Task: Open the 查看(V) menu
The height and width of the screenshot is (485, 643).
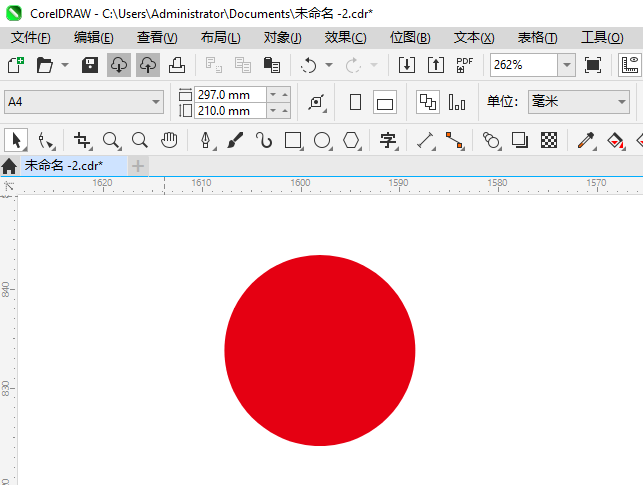Action: point(157,38)
